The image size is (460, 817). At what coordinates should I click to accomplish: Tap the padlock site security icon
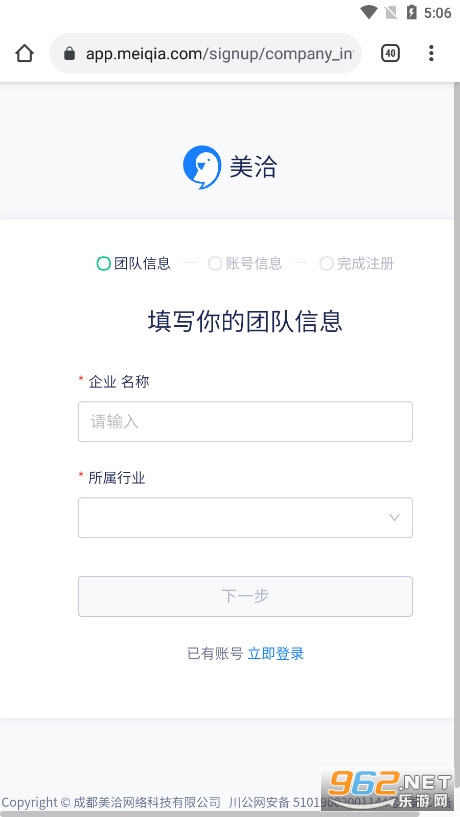69,53
